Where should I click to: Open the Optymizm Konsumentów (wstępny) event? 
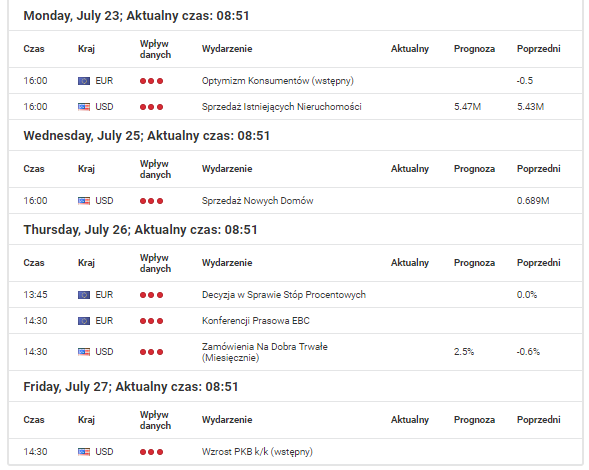(x=278, y=81)
